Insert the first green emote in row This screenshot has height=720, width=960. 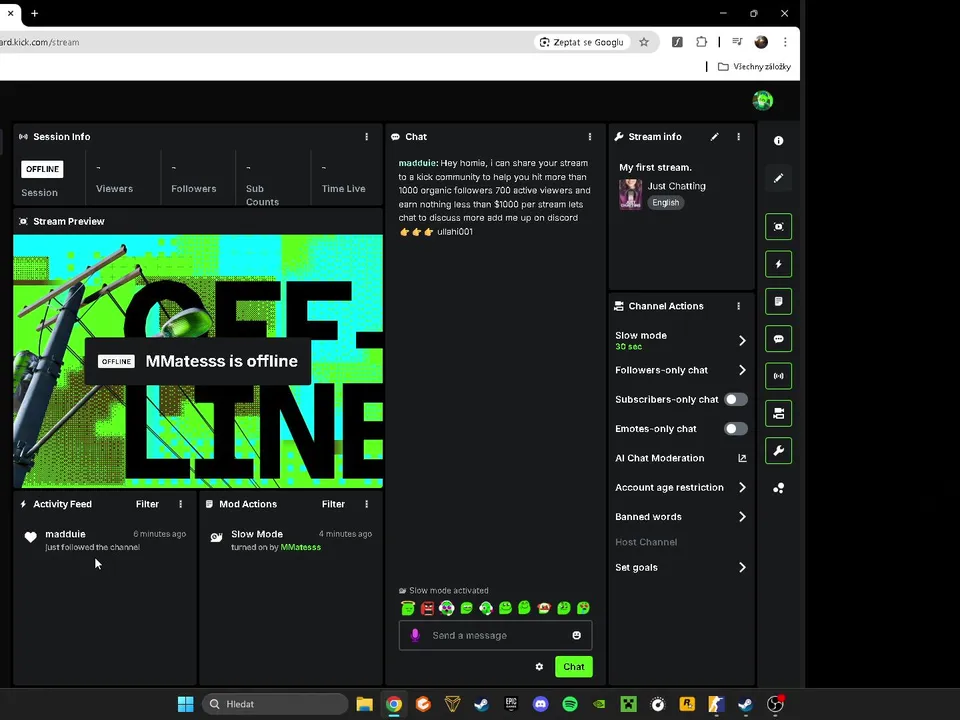pos(408,608)
